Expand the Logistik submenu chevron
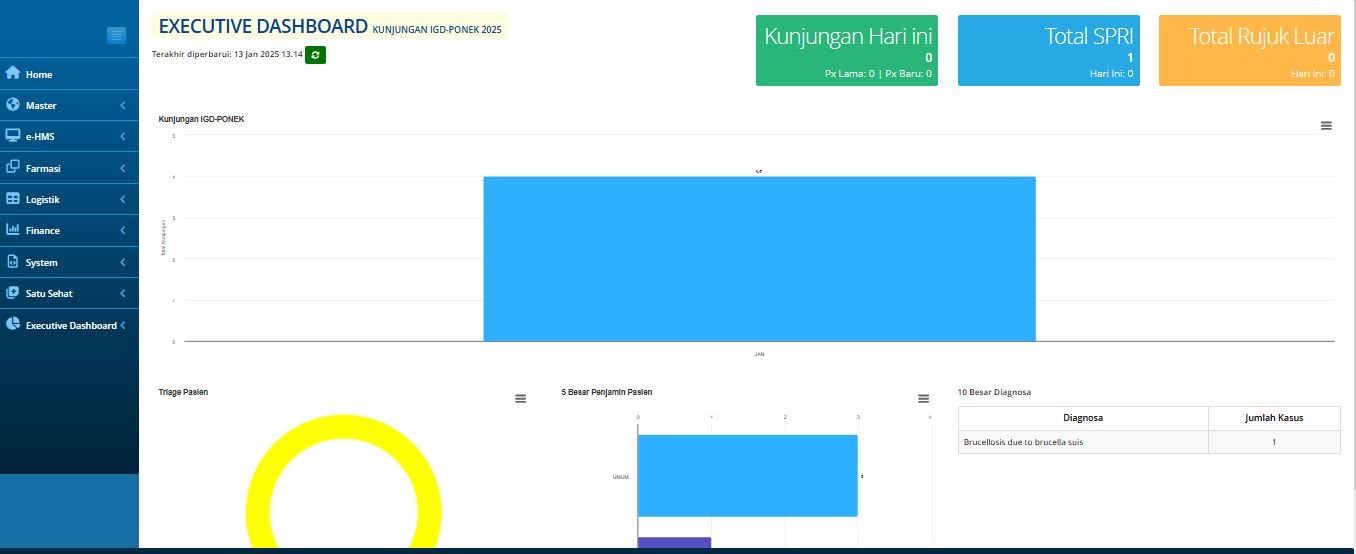Screen dimensions: 1356x554 point(122,199)
